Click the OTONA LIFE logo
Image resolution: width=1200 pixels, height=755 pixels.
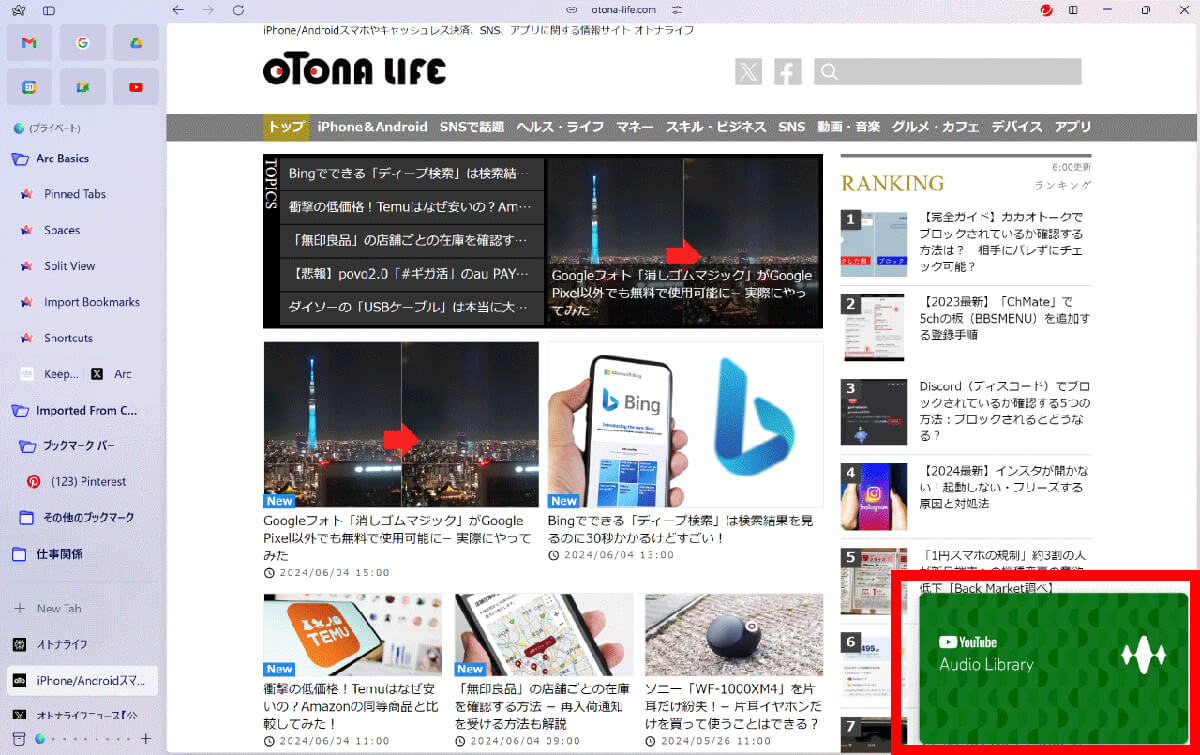[x=354, y=70]
